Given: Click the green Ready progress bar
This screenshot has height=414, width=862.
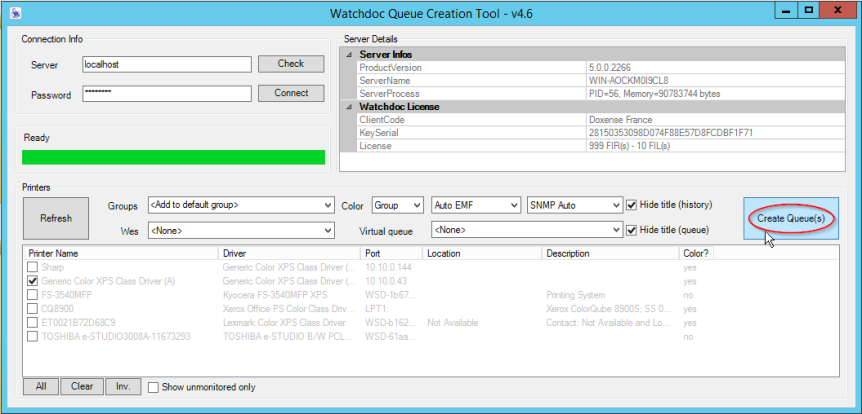Looking at the screenshot, I should click(x=173, y=157).
